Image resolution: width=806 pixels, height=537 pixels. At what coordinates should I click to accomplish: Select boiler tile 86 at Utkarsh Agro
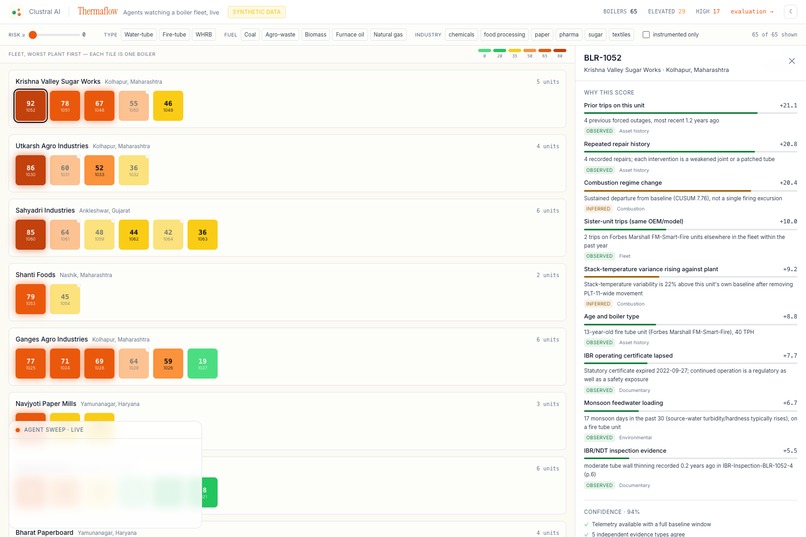click(30, 170)
